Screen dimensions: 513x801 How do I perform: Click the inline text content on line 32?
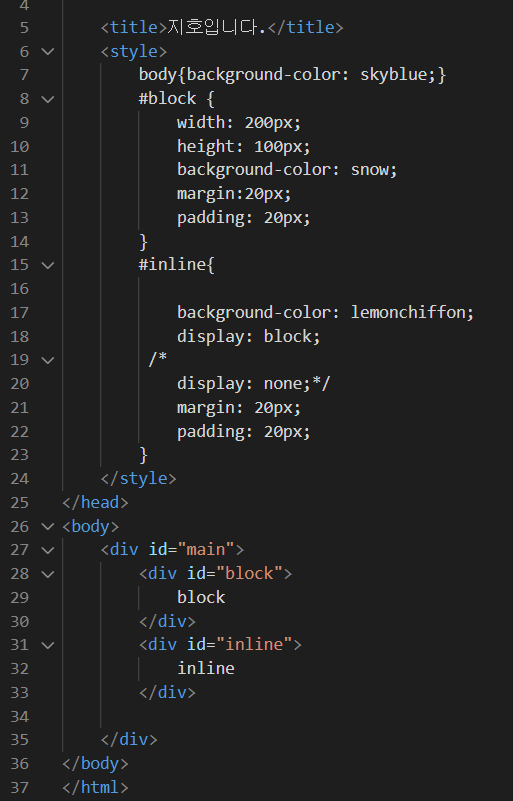[206, 669]
